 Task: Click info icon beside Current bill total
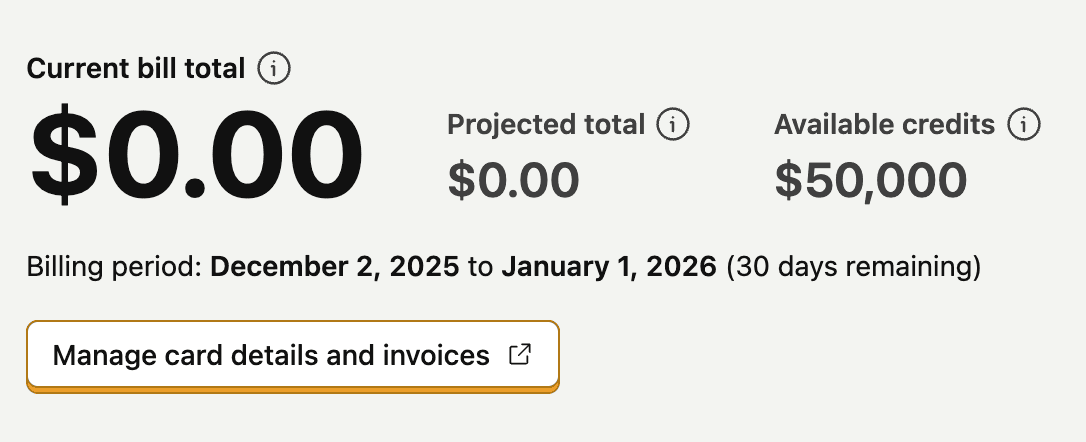pyautogui.click(x=274, y=69)
